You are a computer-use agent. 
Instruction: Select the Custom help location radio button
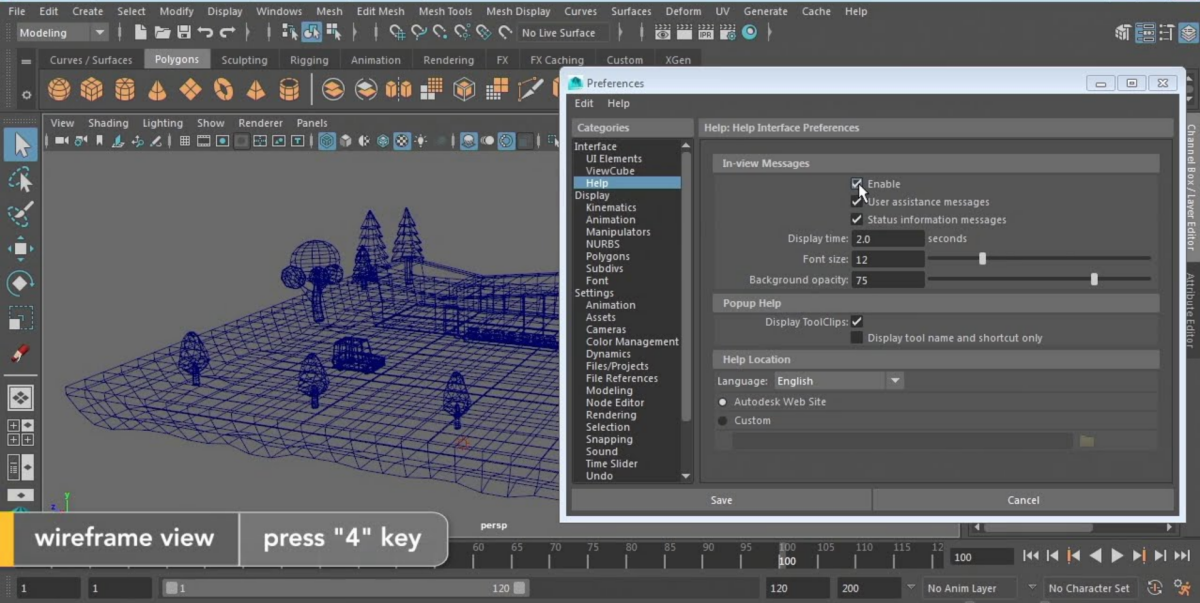pyautogui.click(x=723, y=421)
